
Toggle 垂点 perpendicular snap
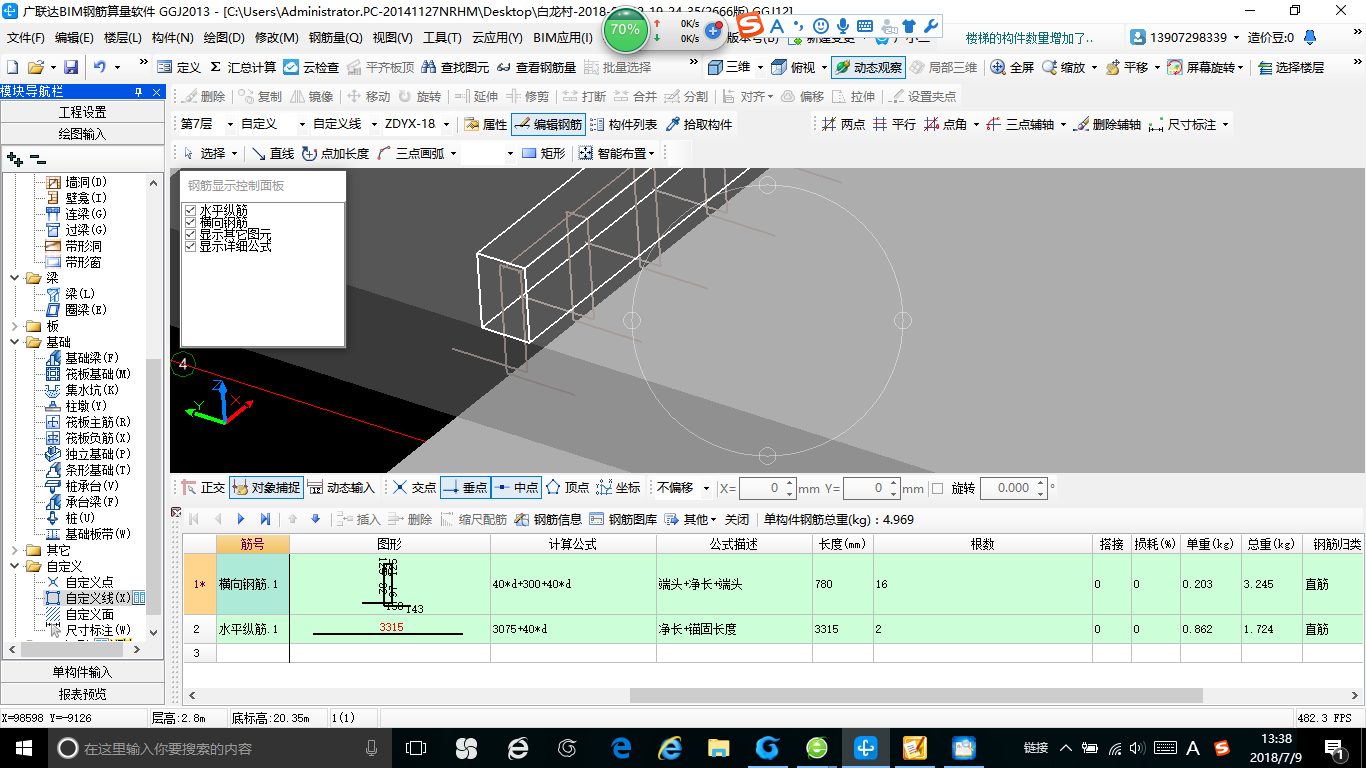465,488
